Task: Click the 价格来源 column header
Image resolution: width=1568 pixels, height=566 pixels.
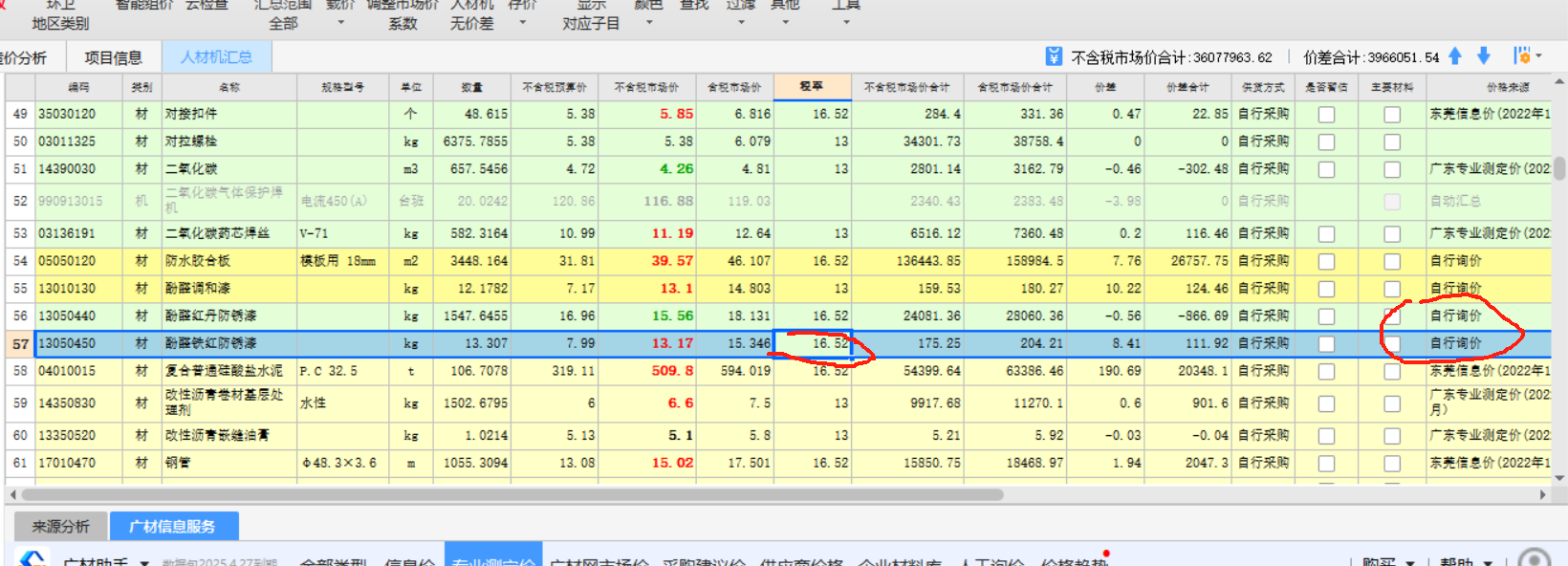Action: click(x=1508, y=87)
